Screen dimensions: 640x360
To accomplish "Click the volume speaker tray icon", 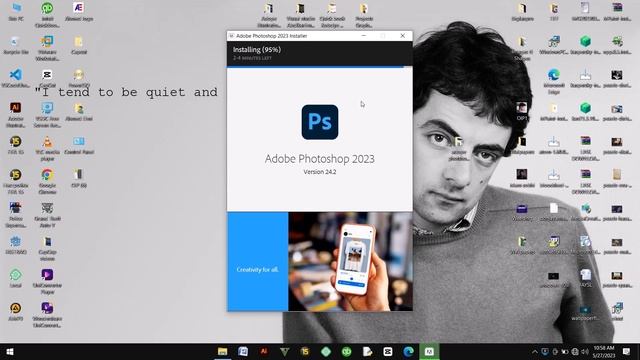I will click(585, 351).
